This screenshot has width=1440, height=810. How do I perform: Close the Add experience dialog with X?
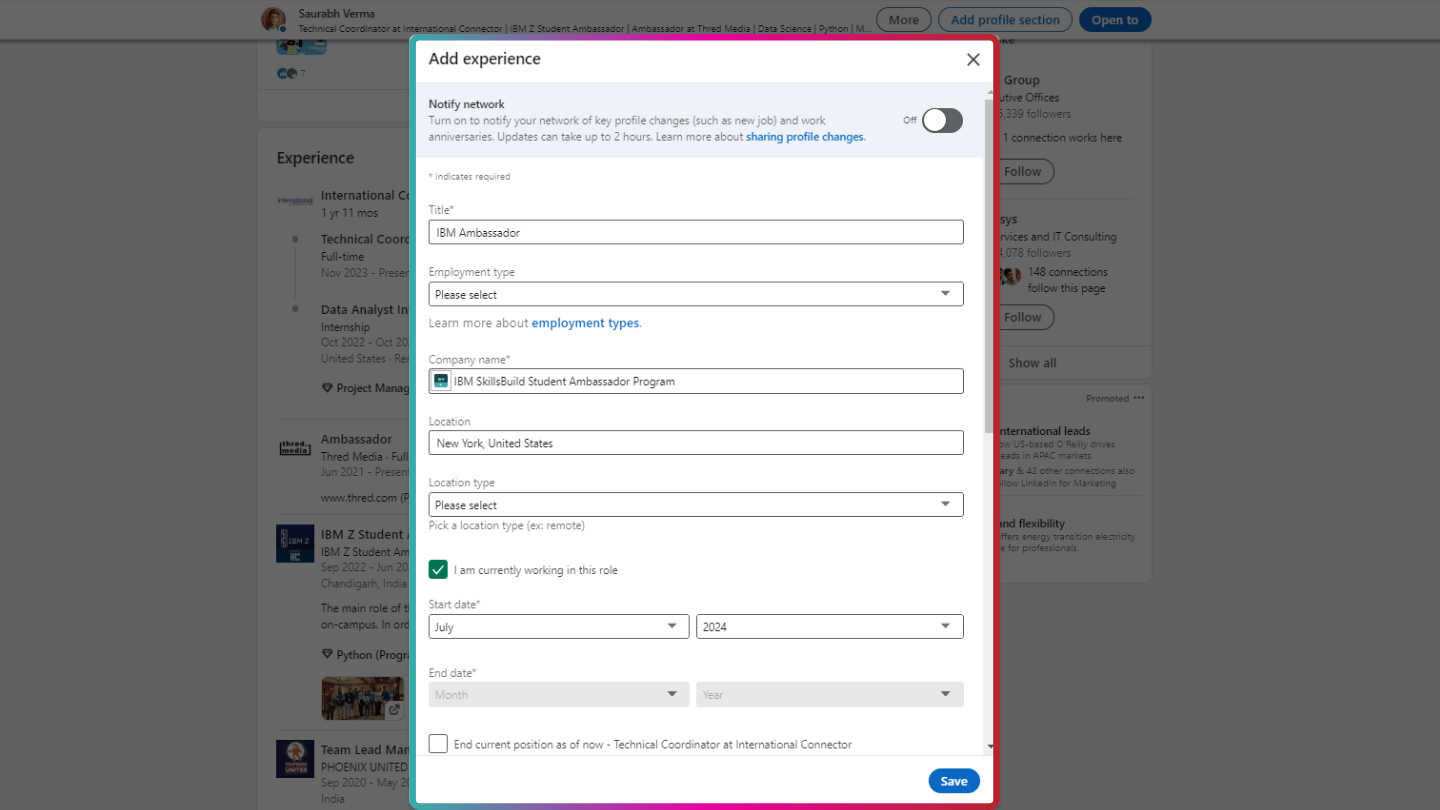(x=973, y=60)
